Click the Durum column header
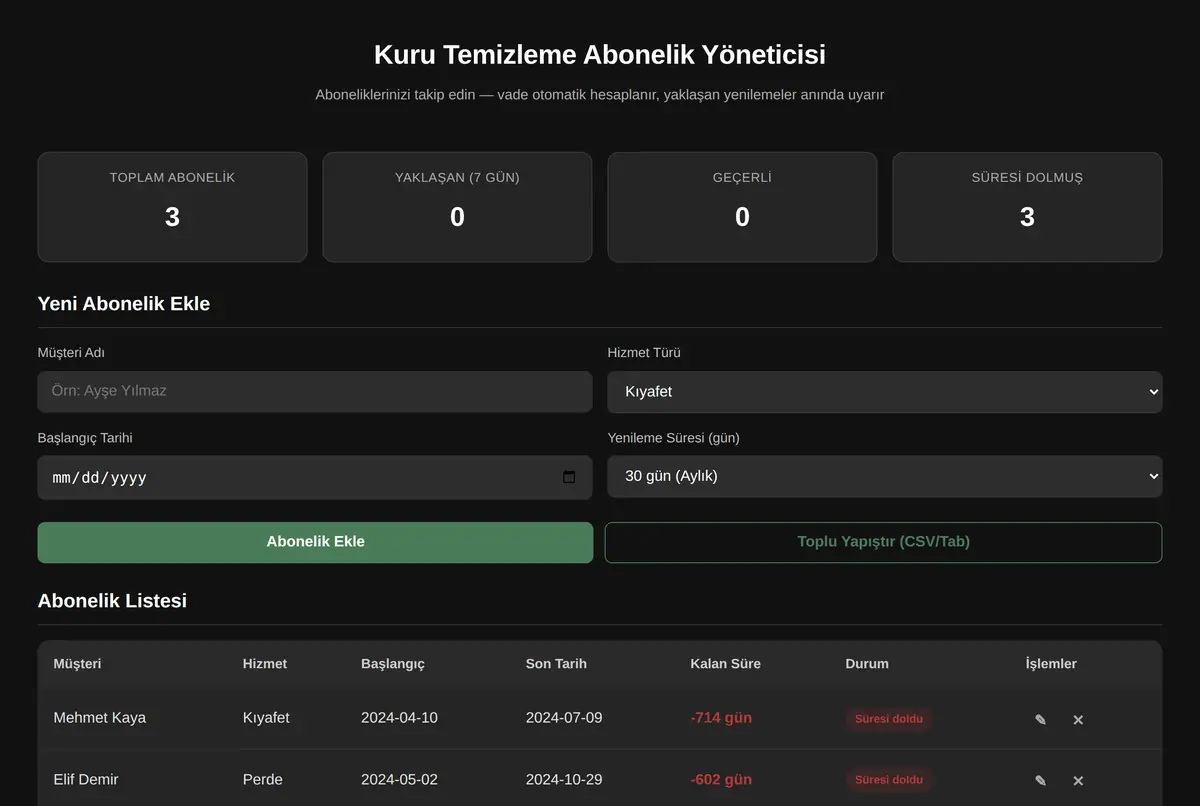1200x806 pixels. point(867,664)
